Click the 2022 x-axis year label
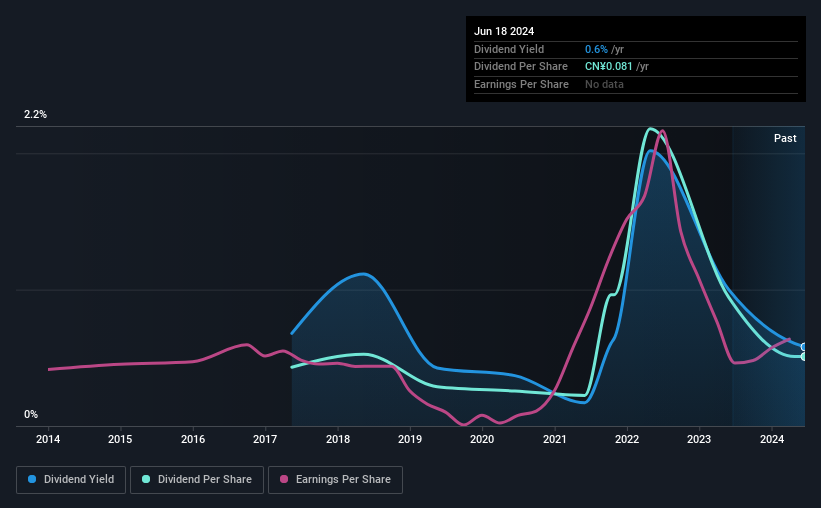Screen dimensions: 821x508 (x=627, y=439)
